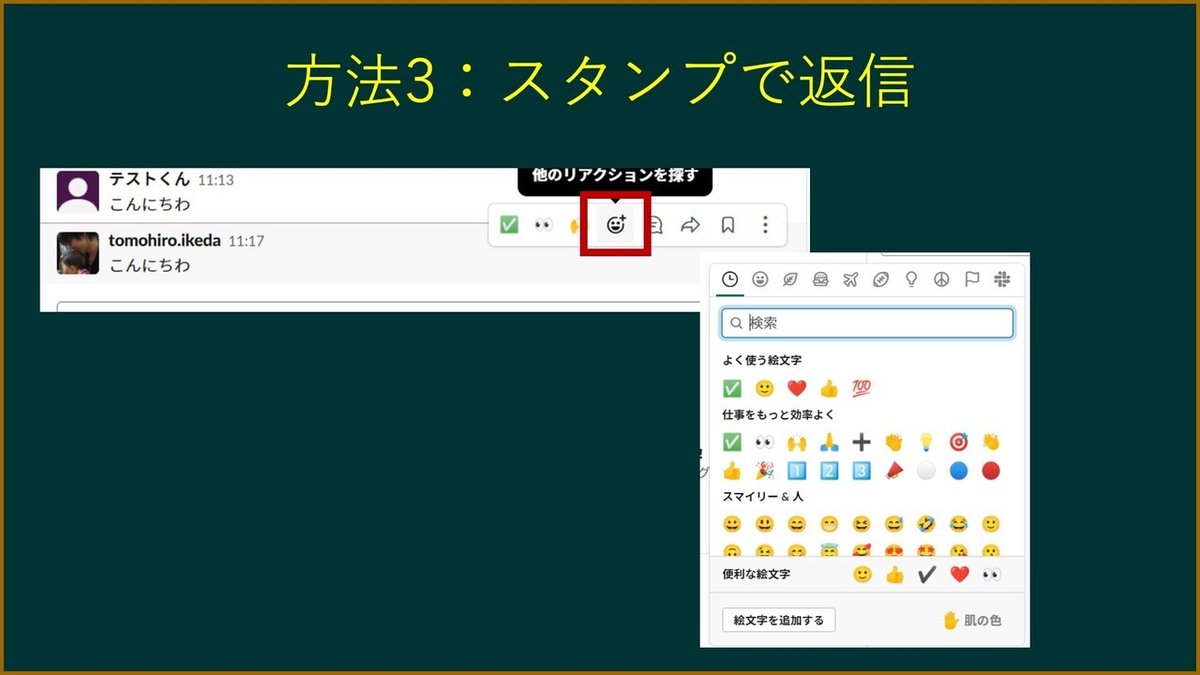
Task: Focus the 検索 emoji search field
Action: (867, 323)
